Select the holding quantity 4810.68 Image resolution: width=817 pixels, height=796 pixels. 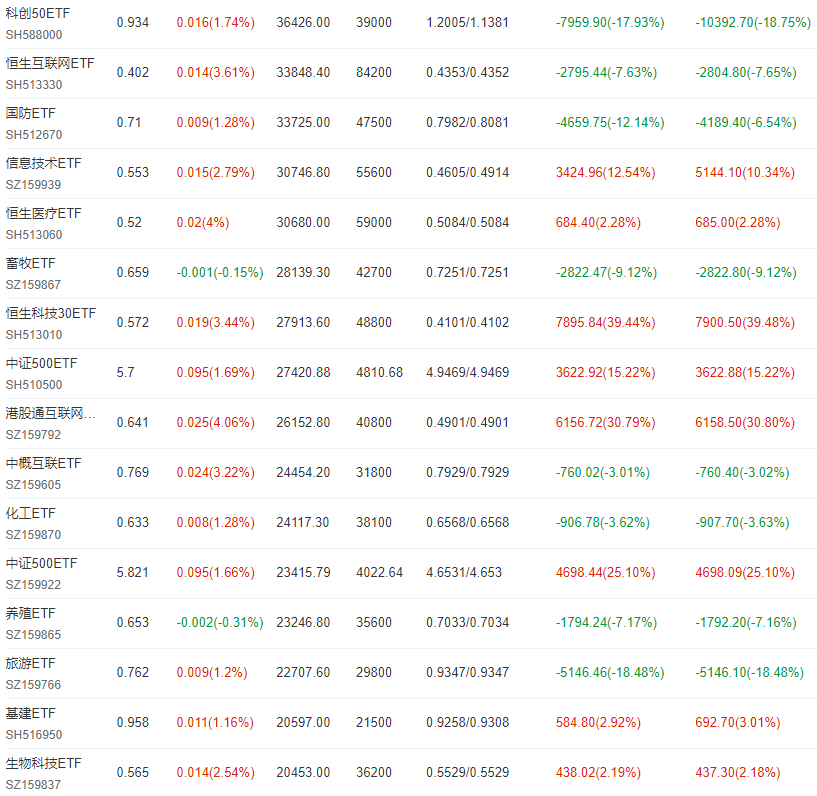click(379, 372)
